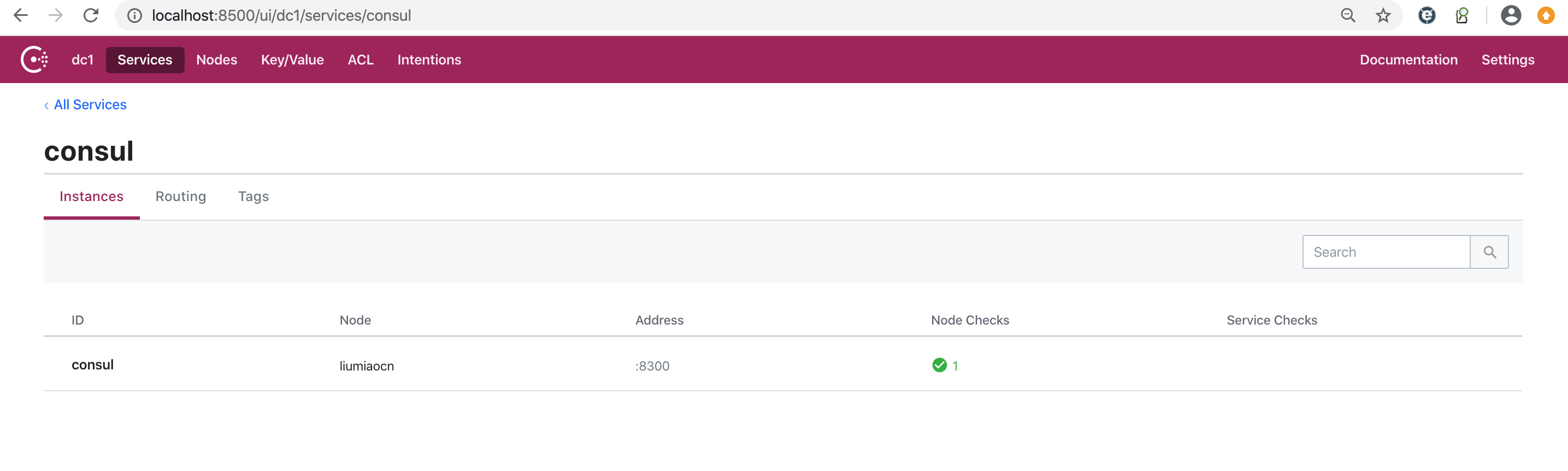Click the green health check icon
1568x471 pixels.
939,365
